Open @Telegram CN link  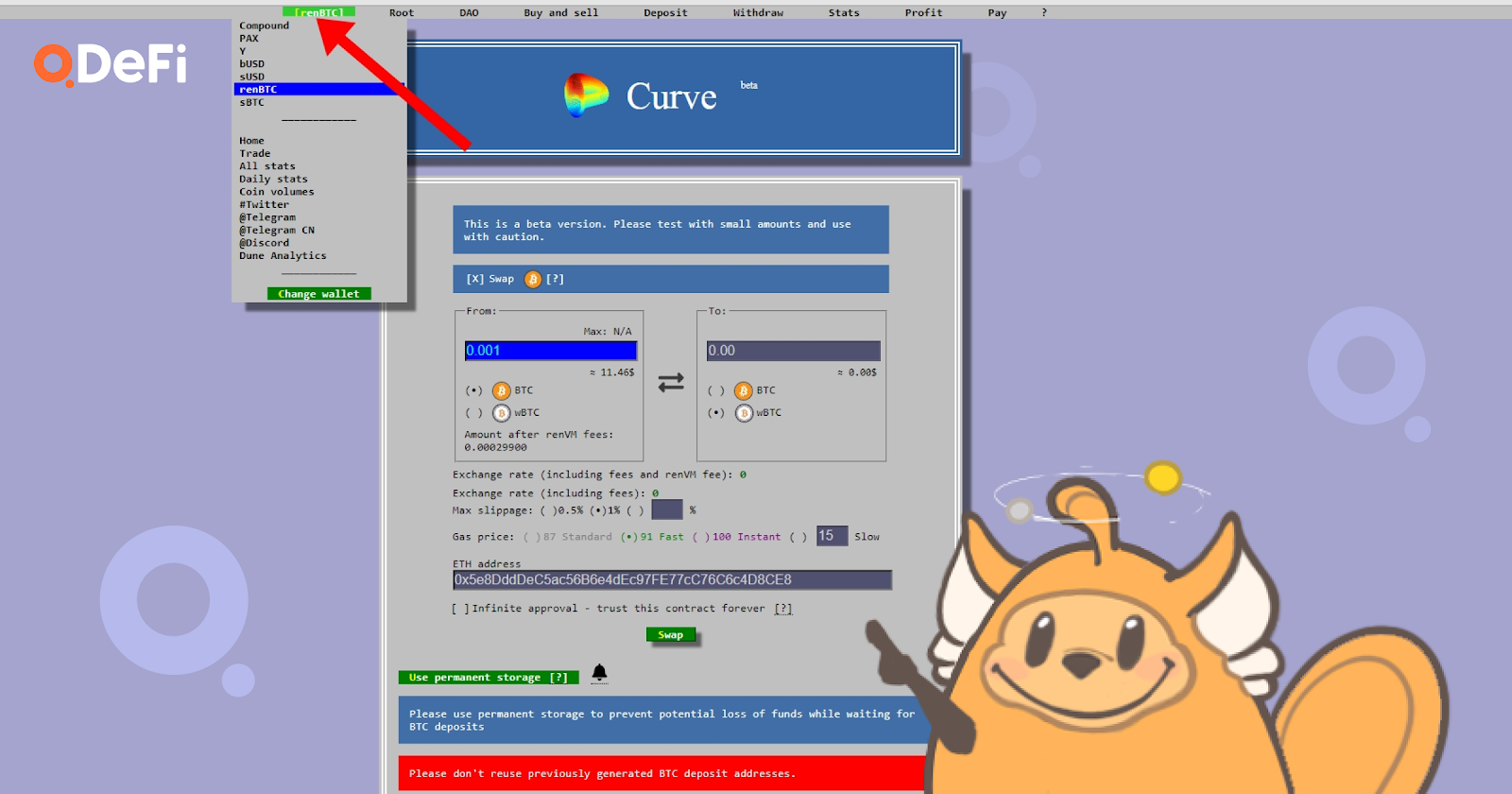point(277,230)
